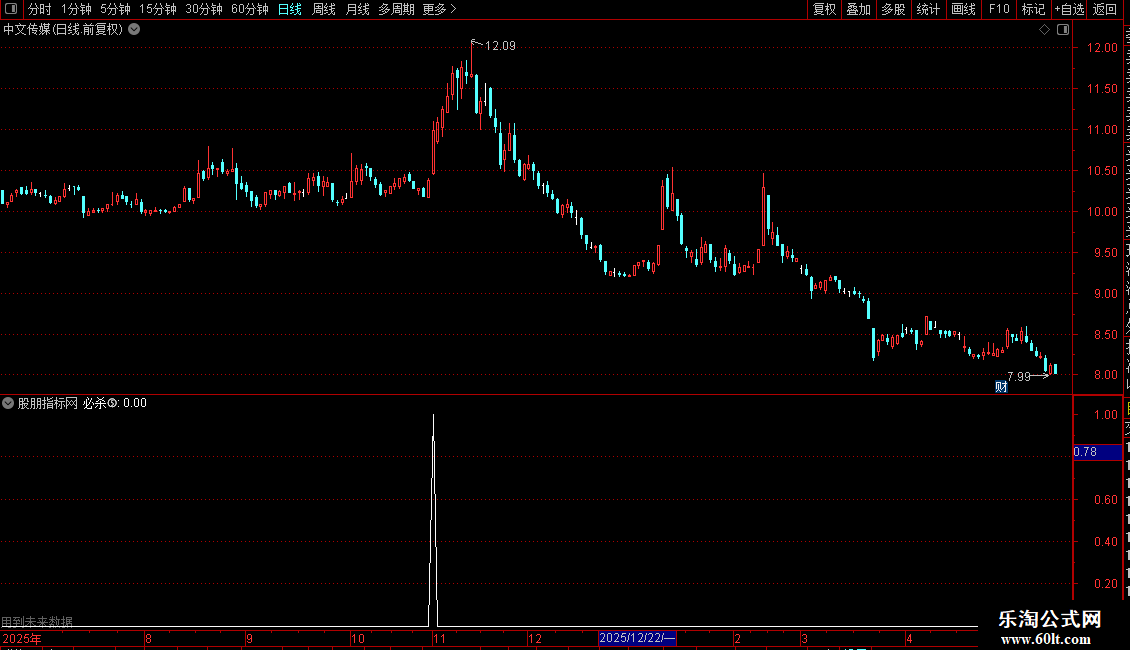Toggle the left sidebar panel icon
Viewport: 1130px width, 650px height.
pyautogui.click(x=11, y=9)
